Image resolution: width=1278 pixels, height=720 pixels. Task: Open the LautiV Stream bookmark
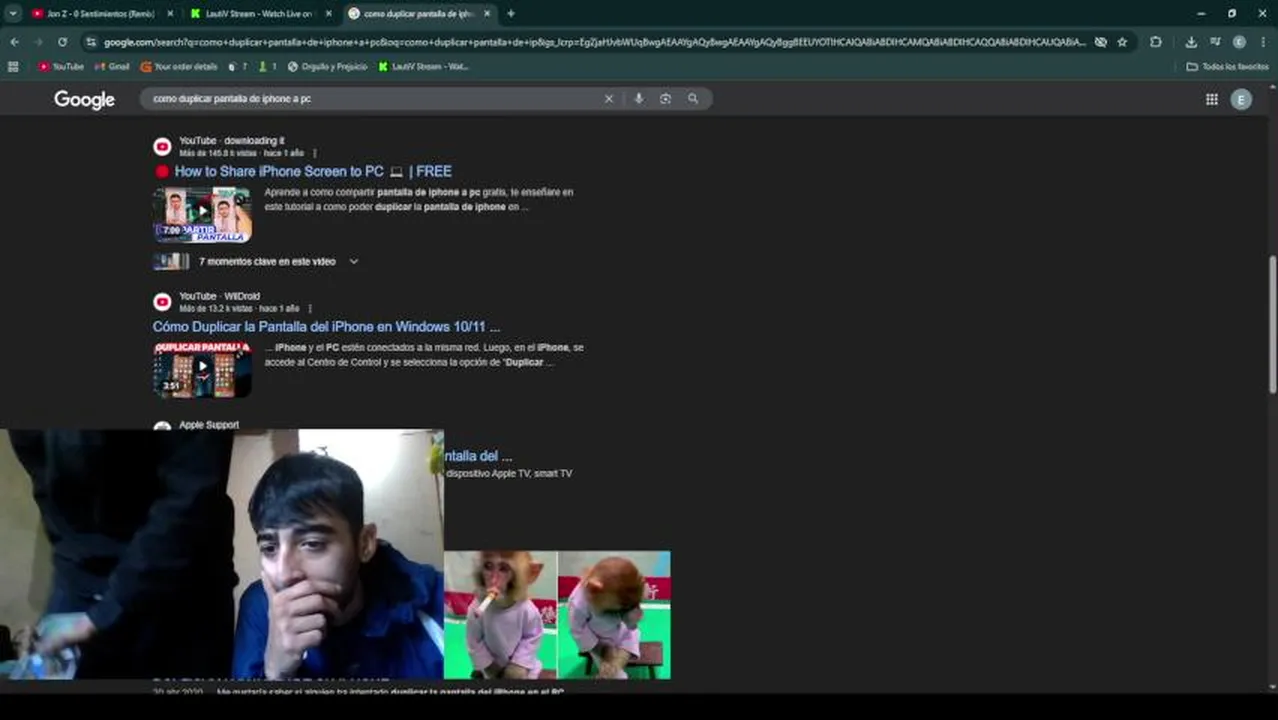tap(423, 67)
